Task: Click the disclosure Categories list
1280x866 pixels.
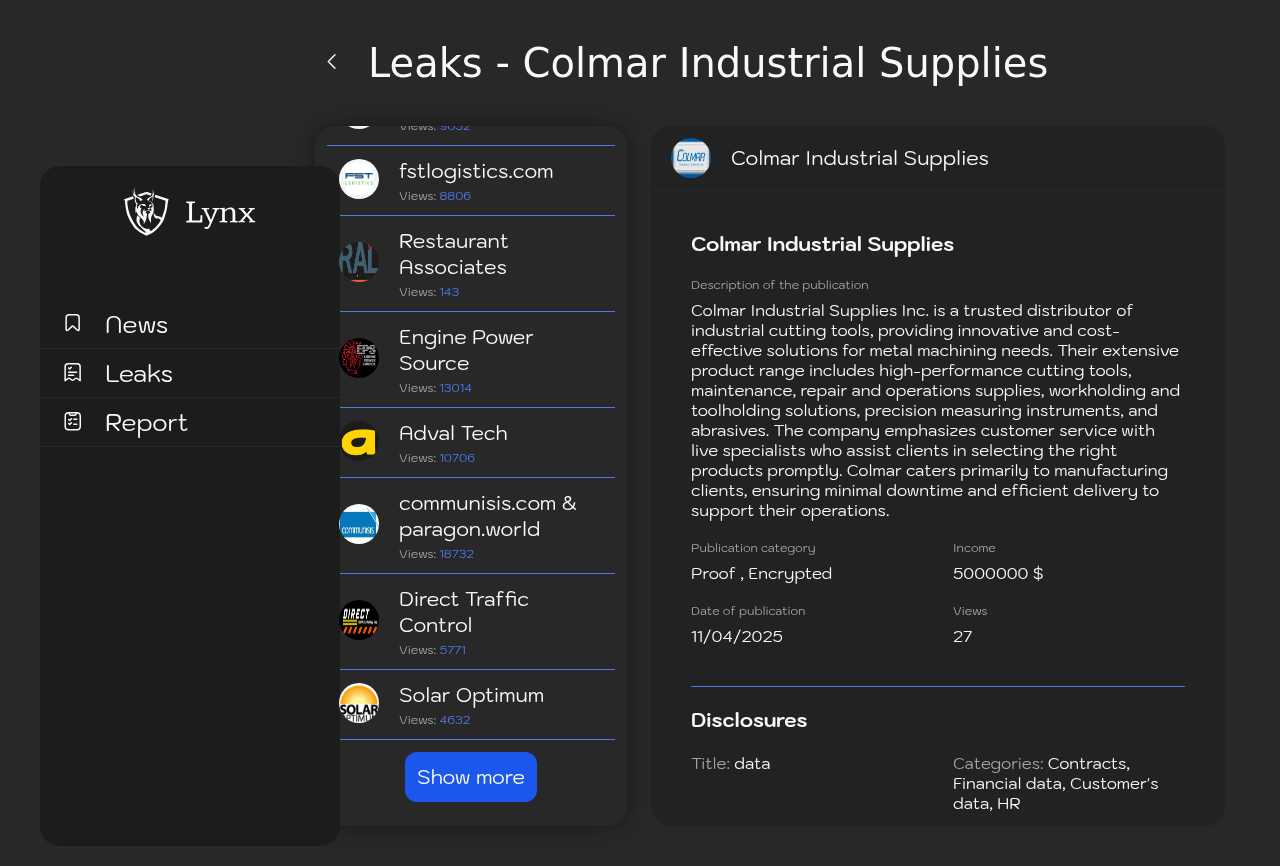Action: (x=1056, y=783)
